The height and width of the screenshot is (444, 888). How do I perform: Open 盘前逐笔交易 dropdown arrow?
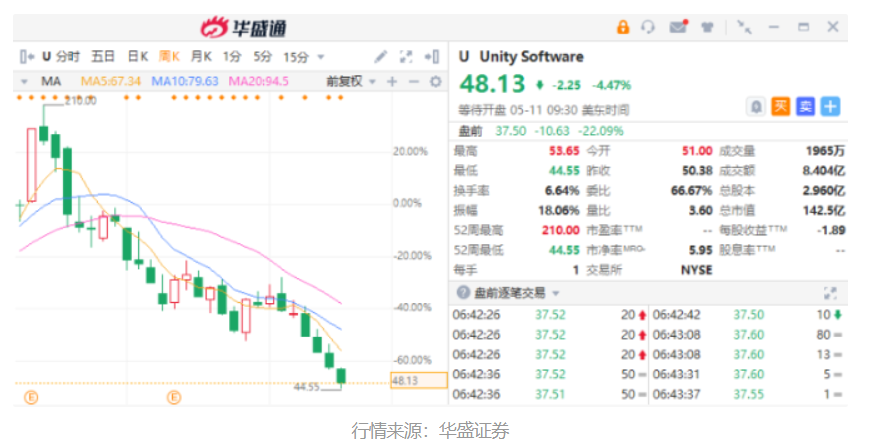pyautogui.click(x=556, y=293)
